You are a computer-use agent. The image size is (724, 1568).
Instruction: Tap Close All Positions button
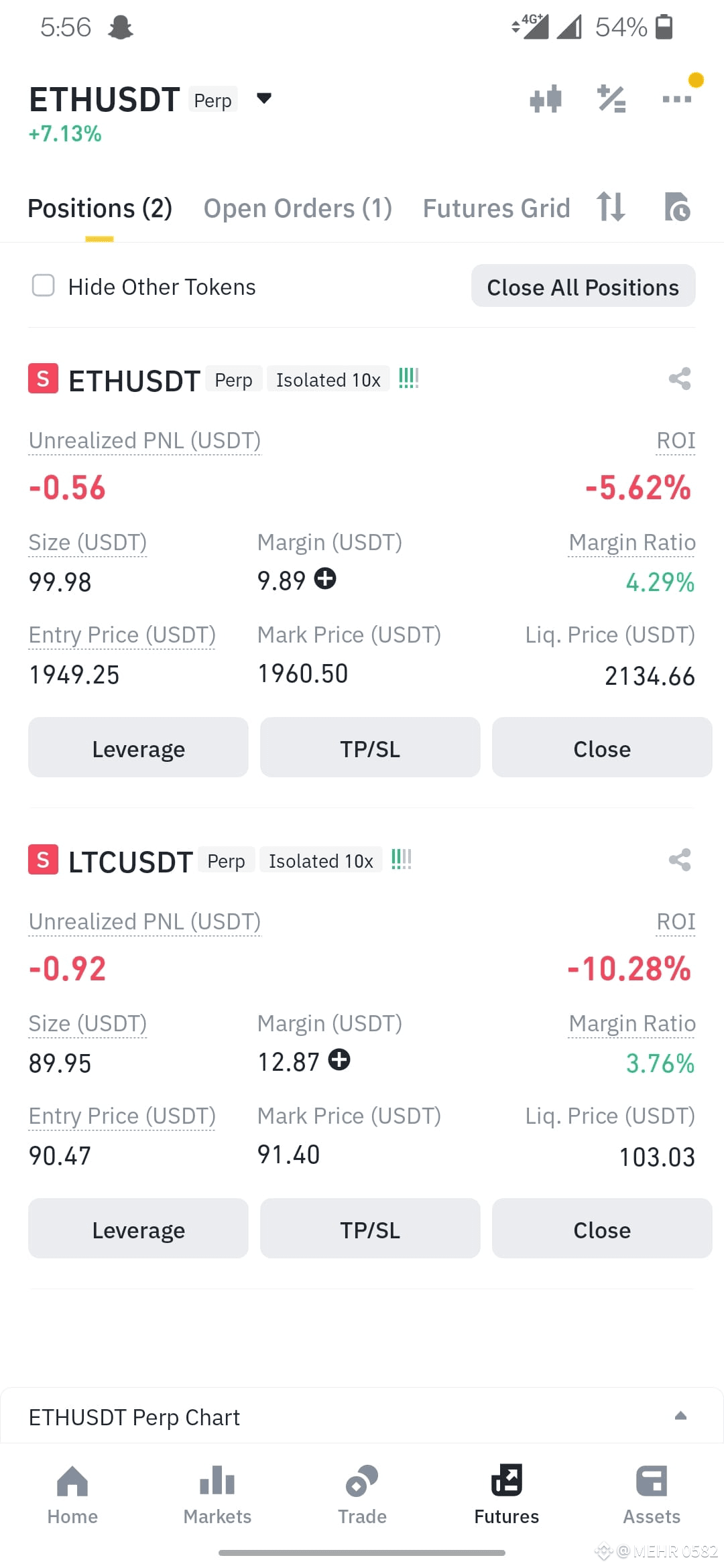(x=583, y=286)
